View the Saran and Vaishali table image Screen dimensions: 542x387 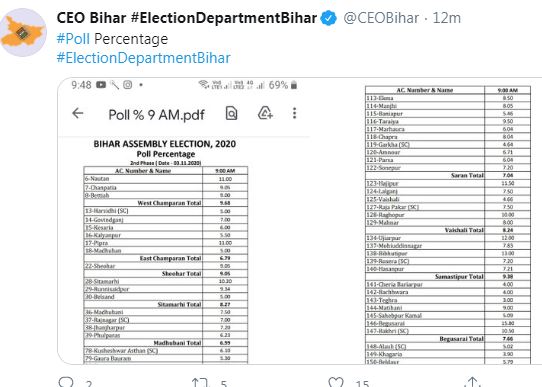pos(448,221)
